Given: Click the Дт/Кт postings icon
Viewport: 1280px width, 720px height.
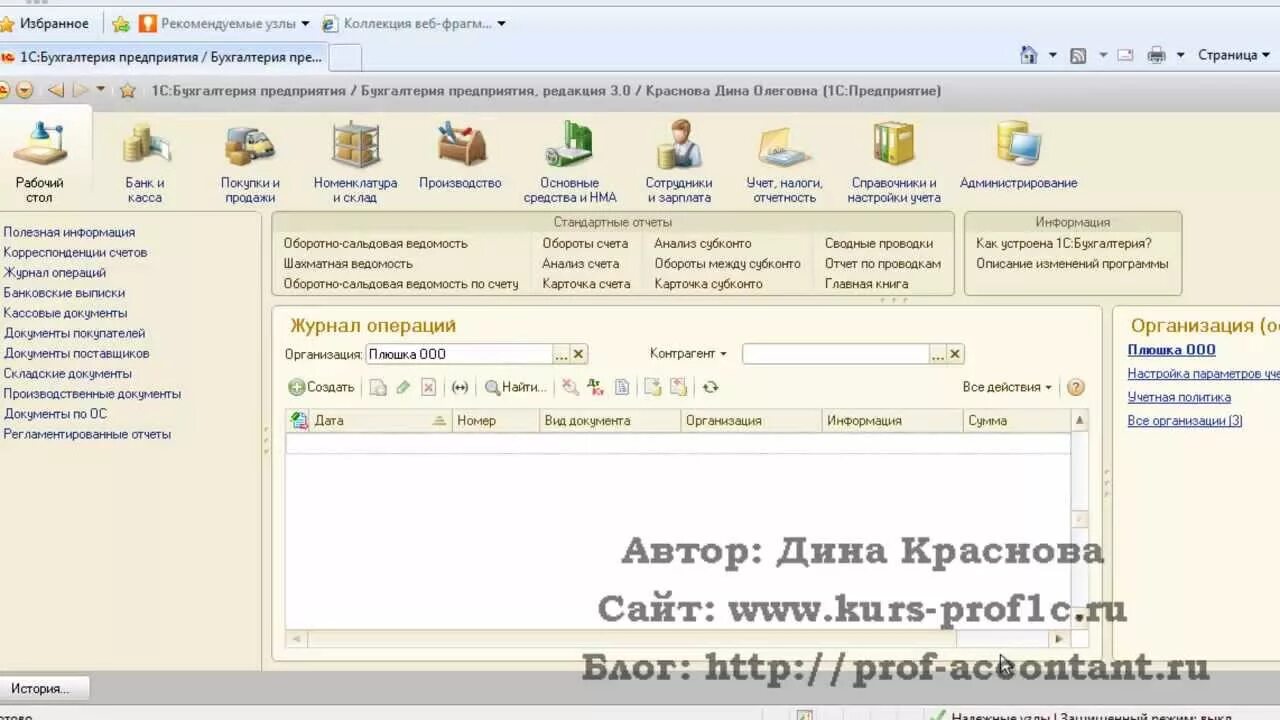Looking at the screenshot, I should click(596, 387).
